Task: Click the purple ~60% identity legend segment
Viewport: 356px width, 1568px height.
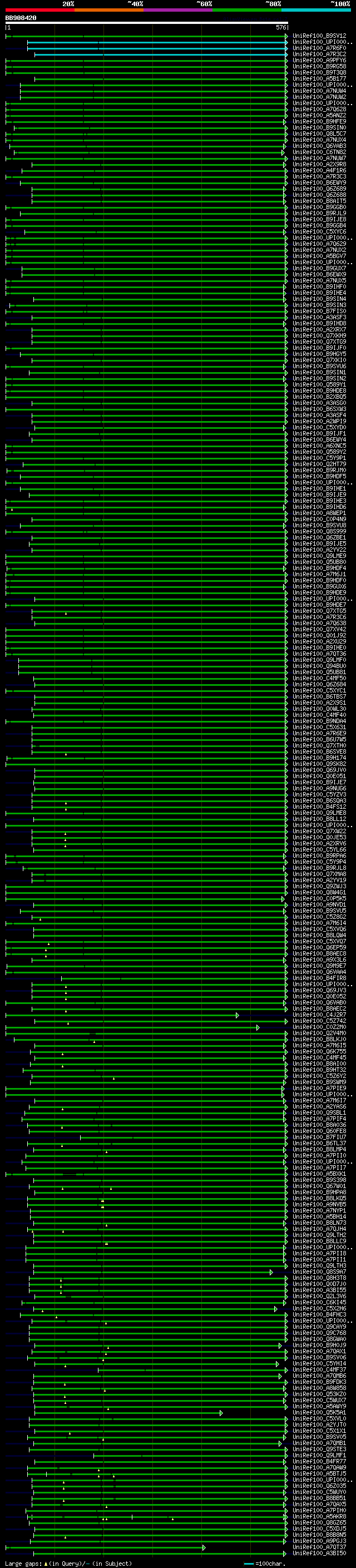Action: point(179,10)
